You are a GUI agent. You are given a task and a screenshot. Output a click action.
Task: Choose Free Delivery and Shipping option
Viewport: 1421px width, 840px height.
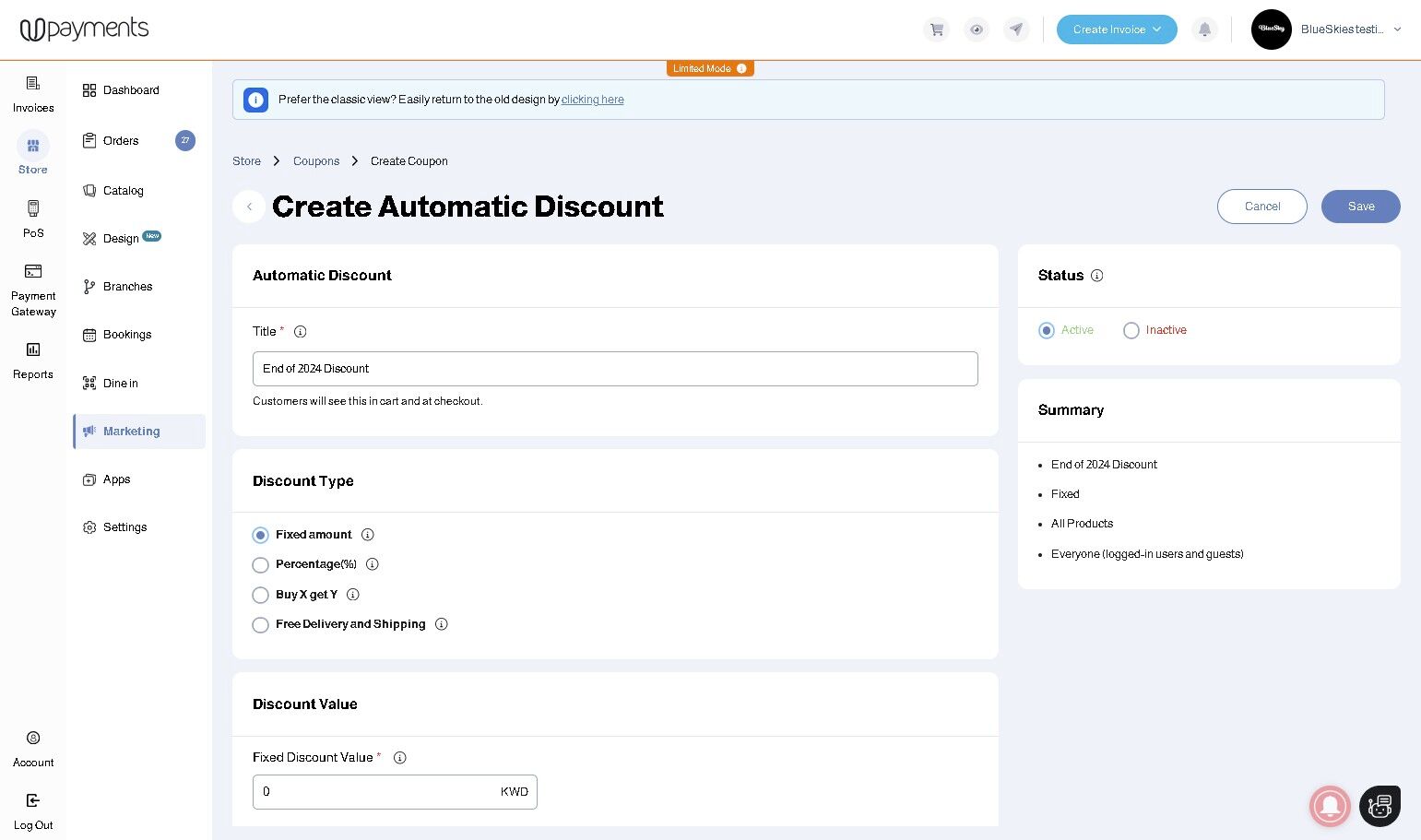coord(261,625)
